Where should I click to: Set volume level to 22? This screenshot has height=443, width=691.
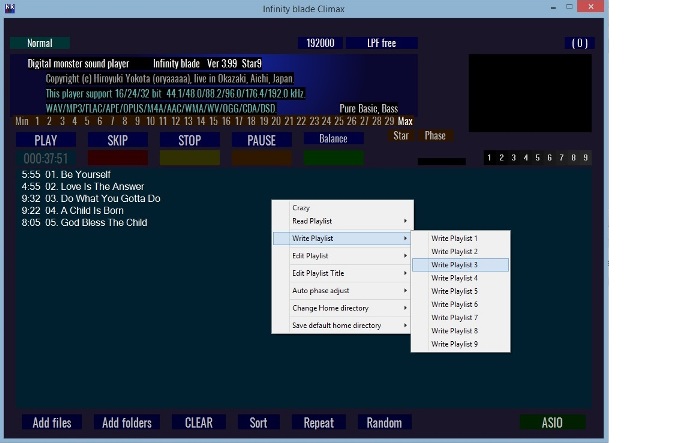pyautogui.click(x=301, y=121)
